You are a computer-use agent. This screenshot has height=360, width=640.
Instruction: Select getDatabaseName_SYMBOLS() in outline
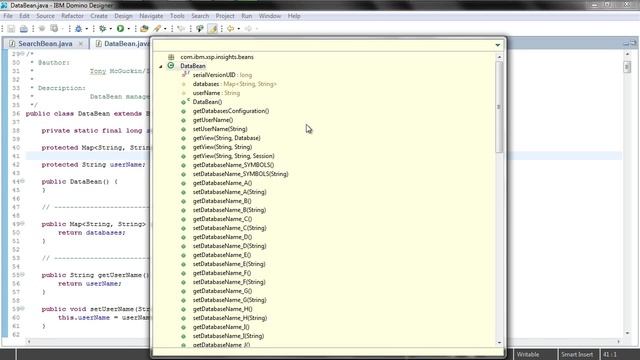[x=233, y=165]
